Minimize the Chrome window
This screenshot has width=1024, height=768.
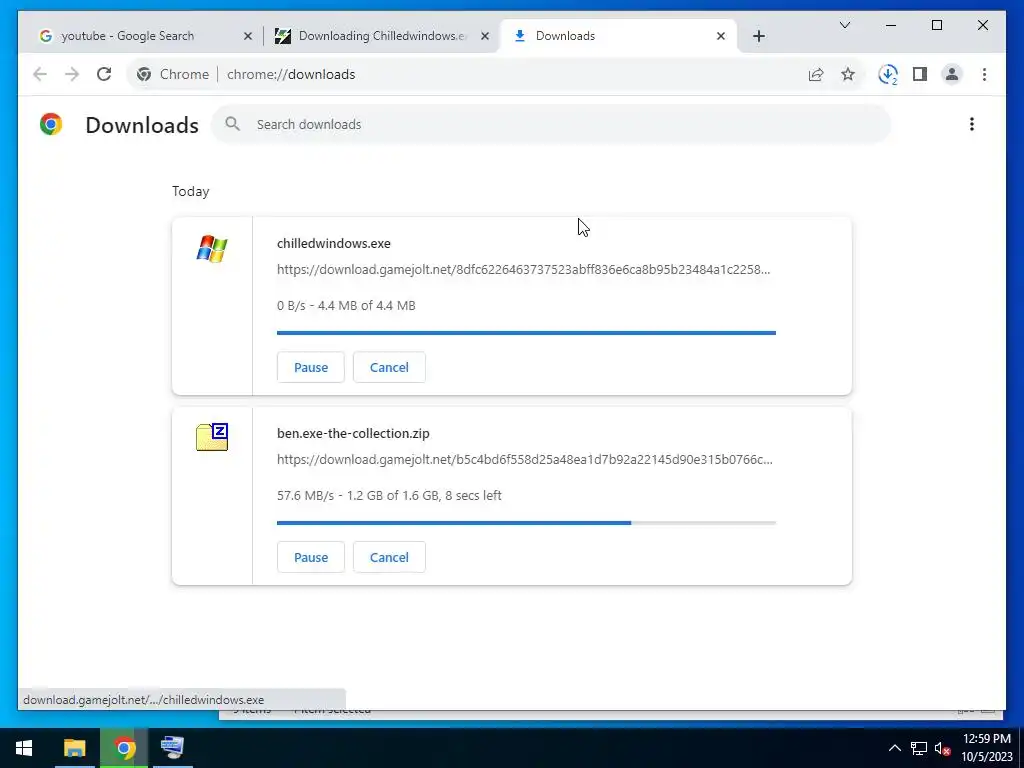tap(891, 25)
